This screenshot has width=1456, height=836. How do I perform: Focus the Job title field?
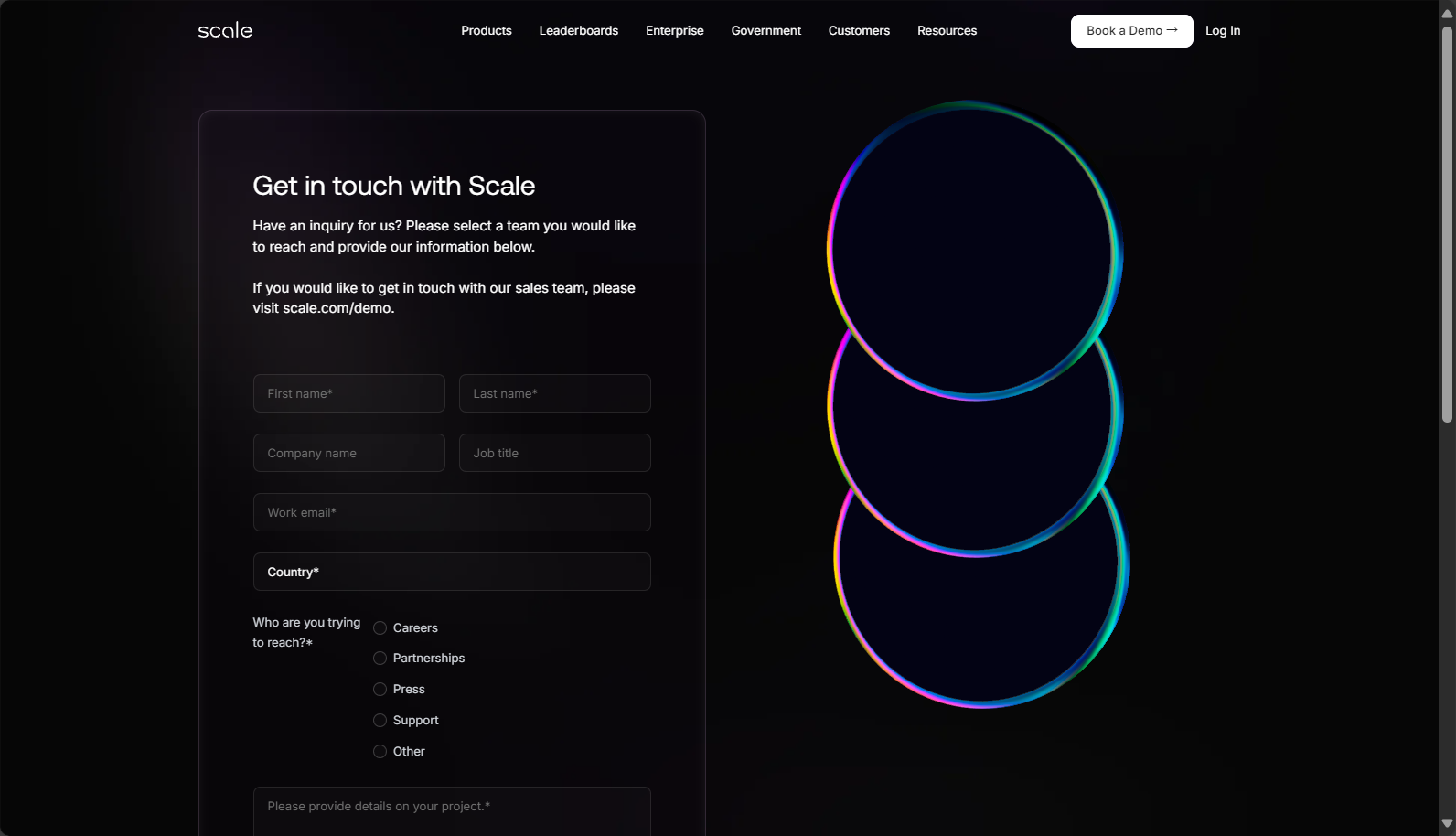555,453
